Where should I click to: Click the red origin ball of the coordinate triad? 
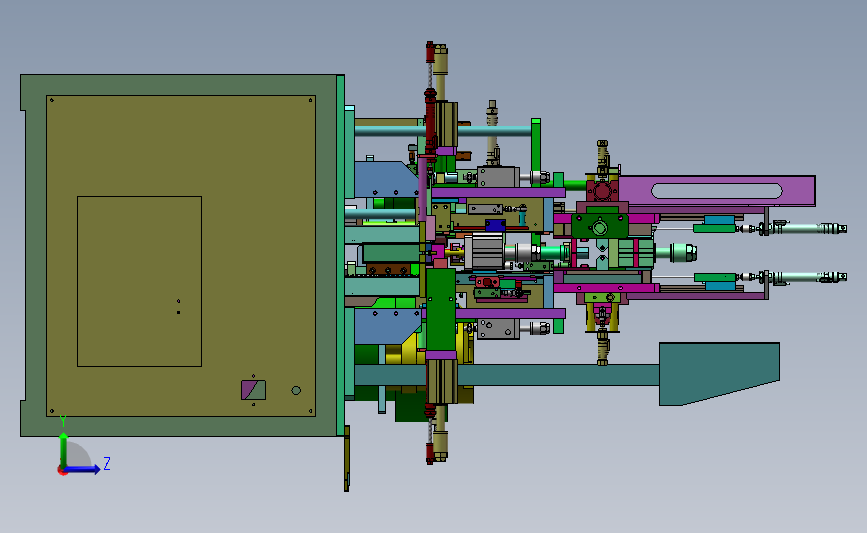coord(62,471)
